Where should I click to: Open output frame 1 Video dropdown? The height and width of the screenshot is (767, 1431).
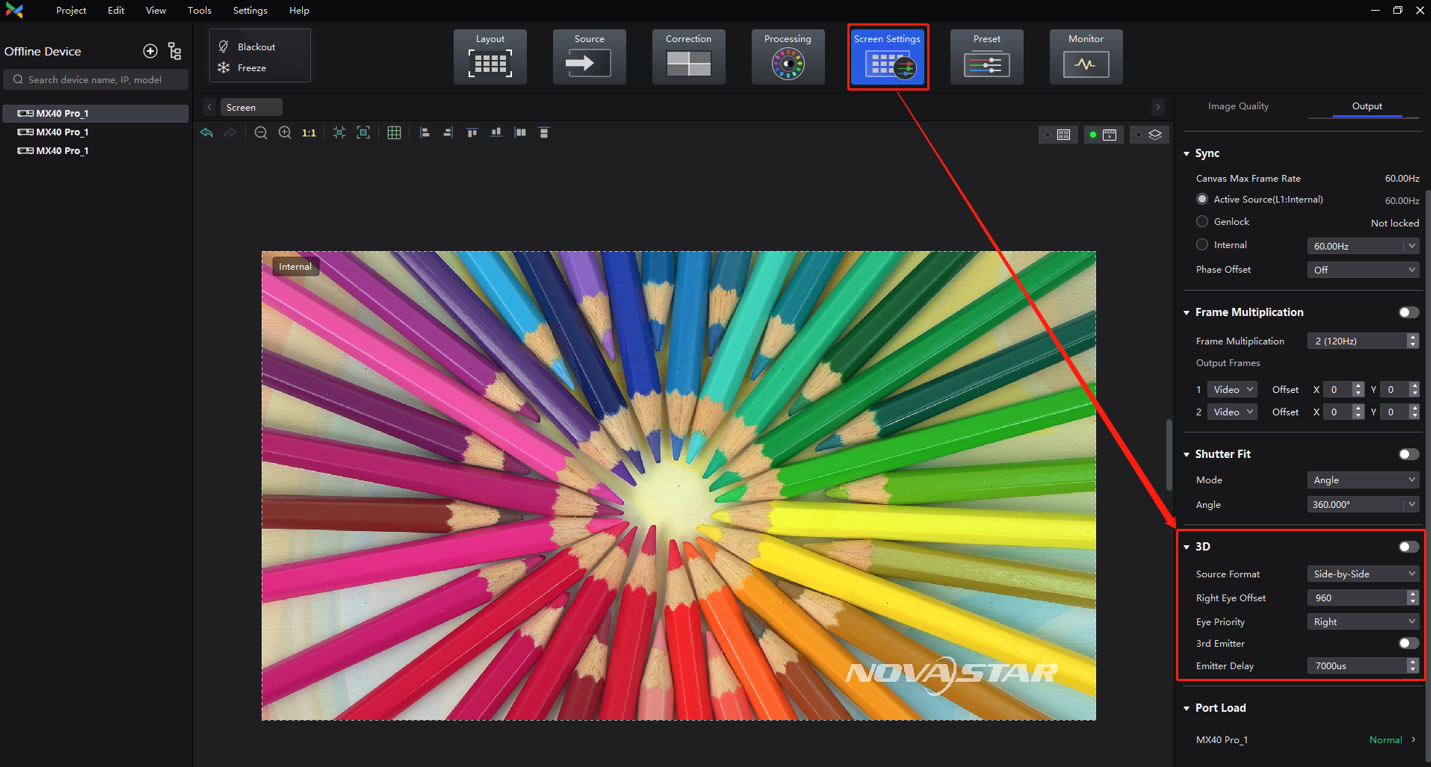tap(1232, 390)
